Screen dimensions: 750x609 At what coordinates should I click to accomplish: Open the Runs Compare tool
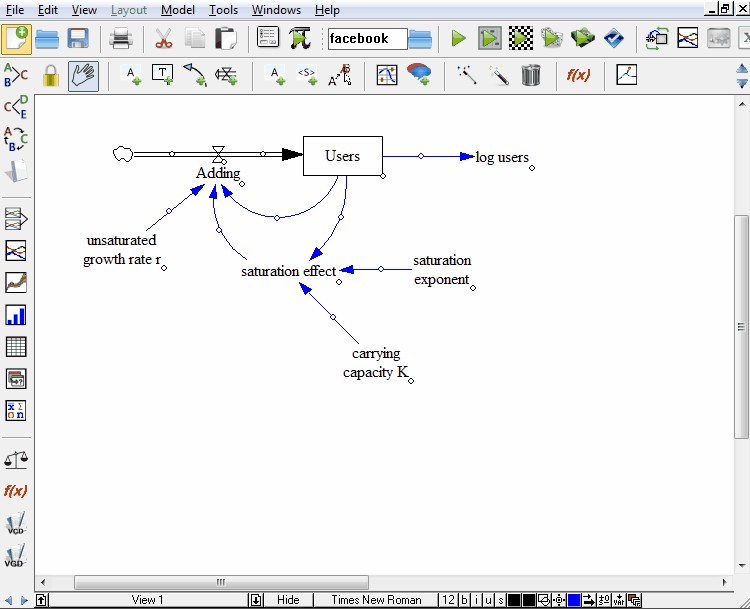16,379
